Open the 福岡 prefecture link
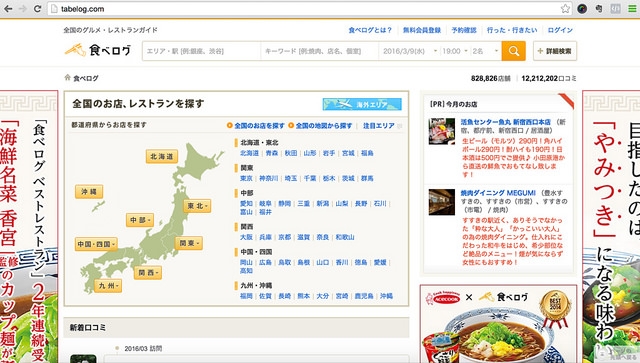The image size is (640, 363). click(247, 296)
